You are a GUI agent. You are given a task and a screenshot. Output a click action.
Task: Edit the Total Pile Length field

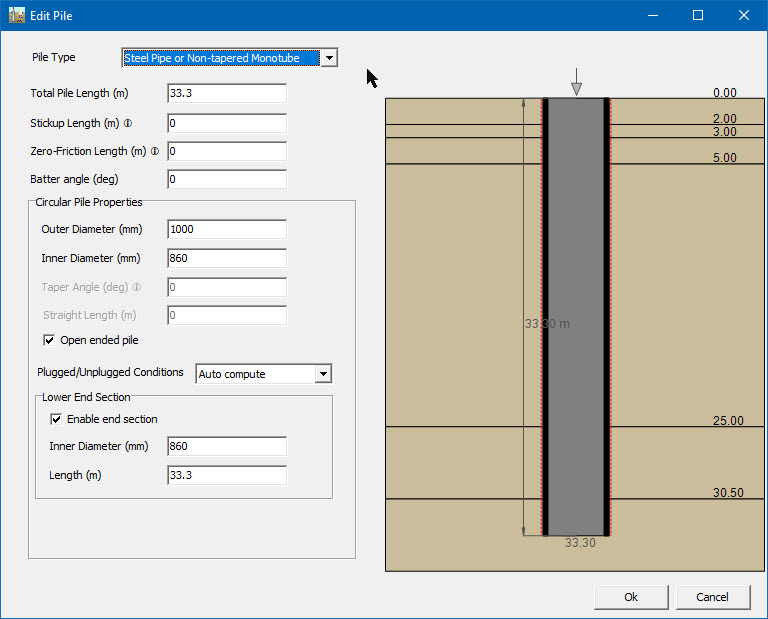pos(227,93)
